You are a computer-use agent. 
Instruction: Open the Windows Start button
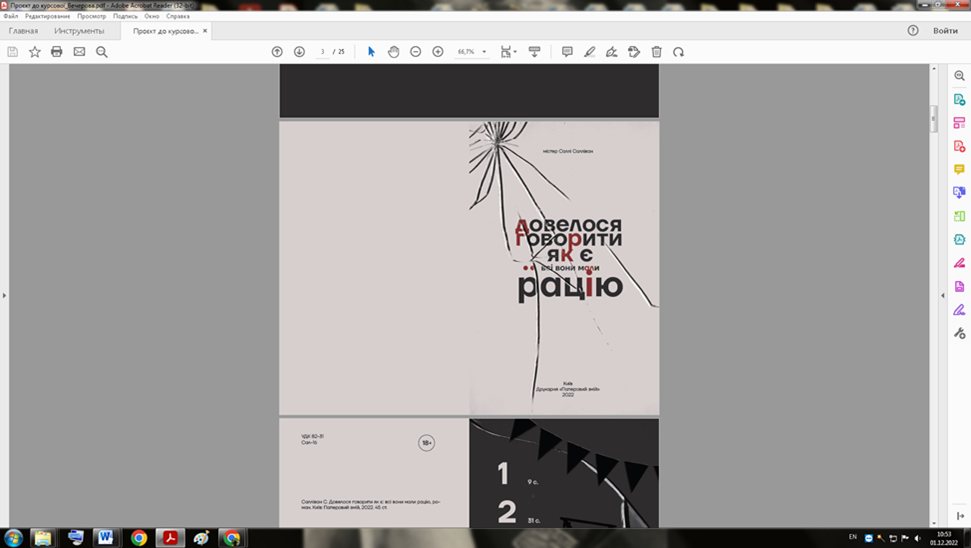click(x=13, y=537)
